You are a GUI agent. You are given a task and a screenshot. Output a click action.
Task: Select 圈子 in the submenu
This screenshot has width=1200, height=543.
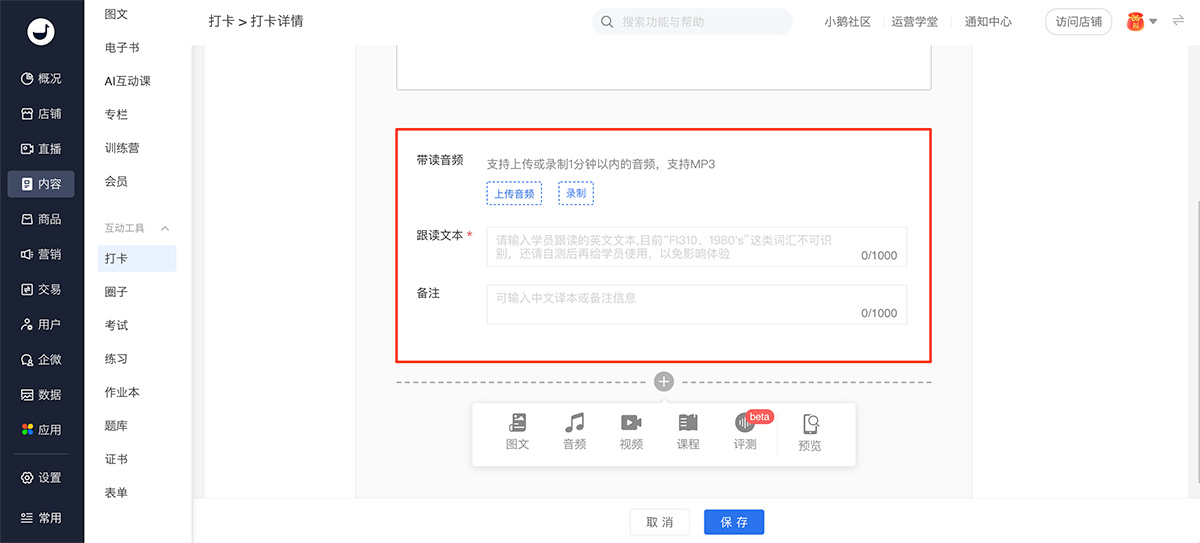tap(116, 292)
